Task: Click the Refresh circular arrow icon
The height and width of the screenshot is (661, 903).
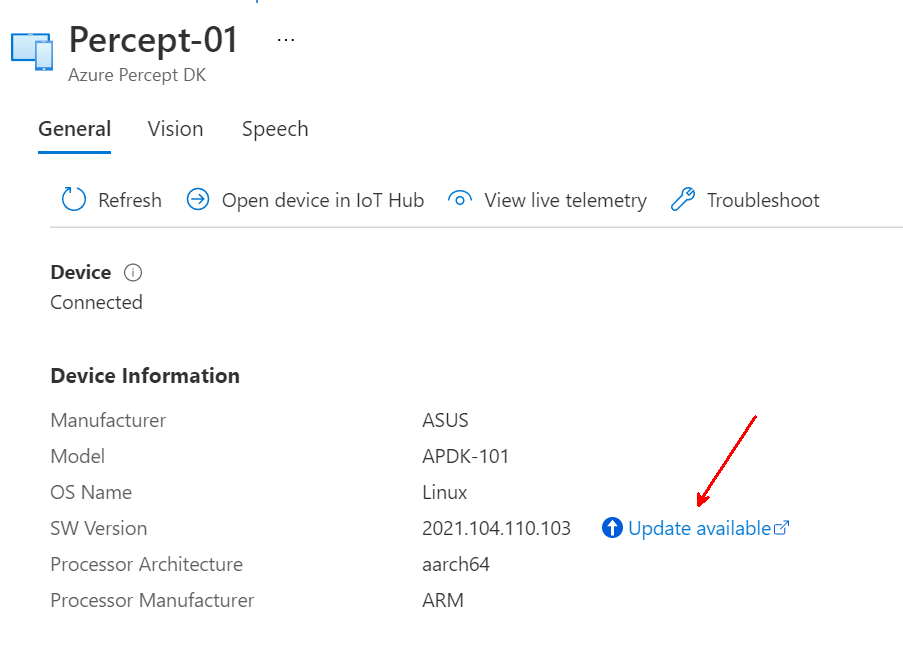Action: pyautogui.click(x=74, y=199)
